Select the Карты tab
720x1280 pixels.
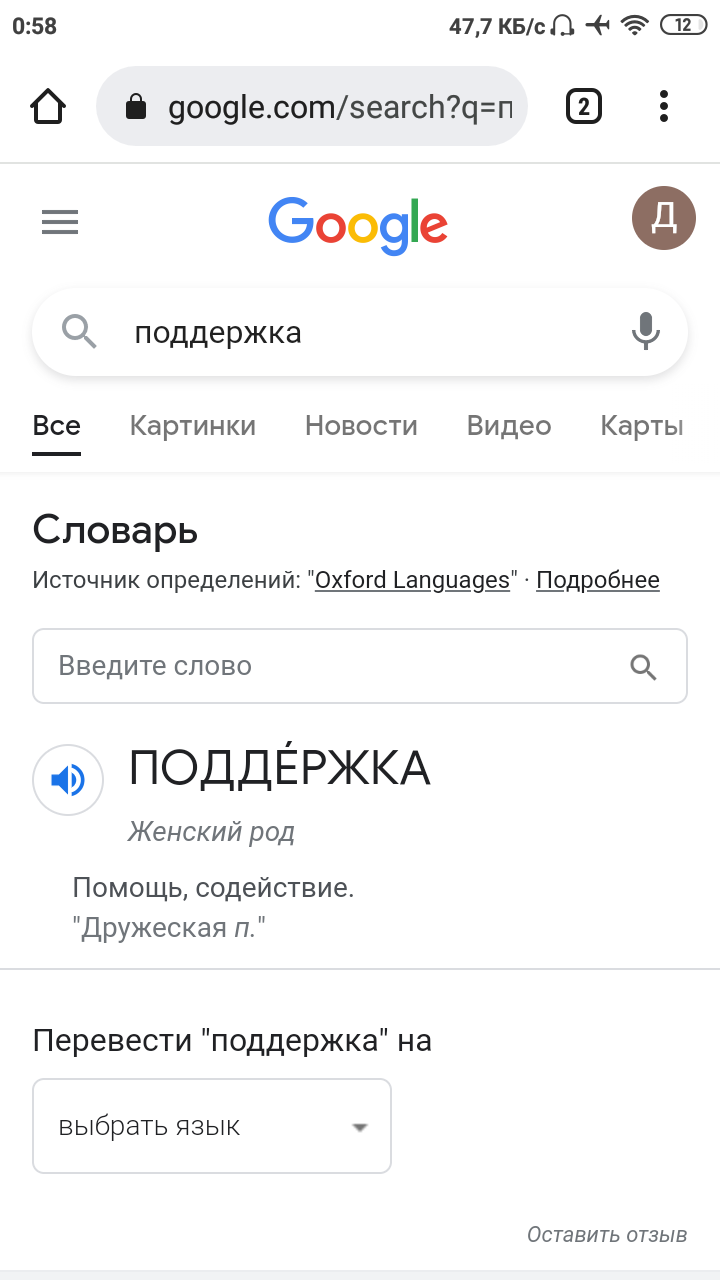pos(642,426)
